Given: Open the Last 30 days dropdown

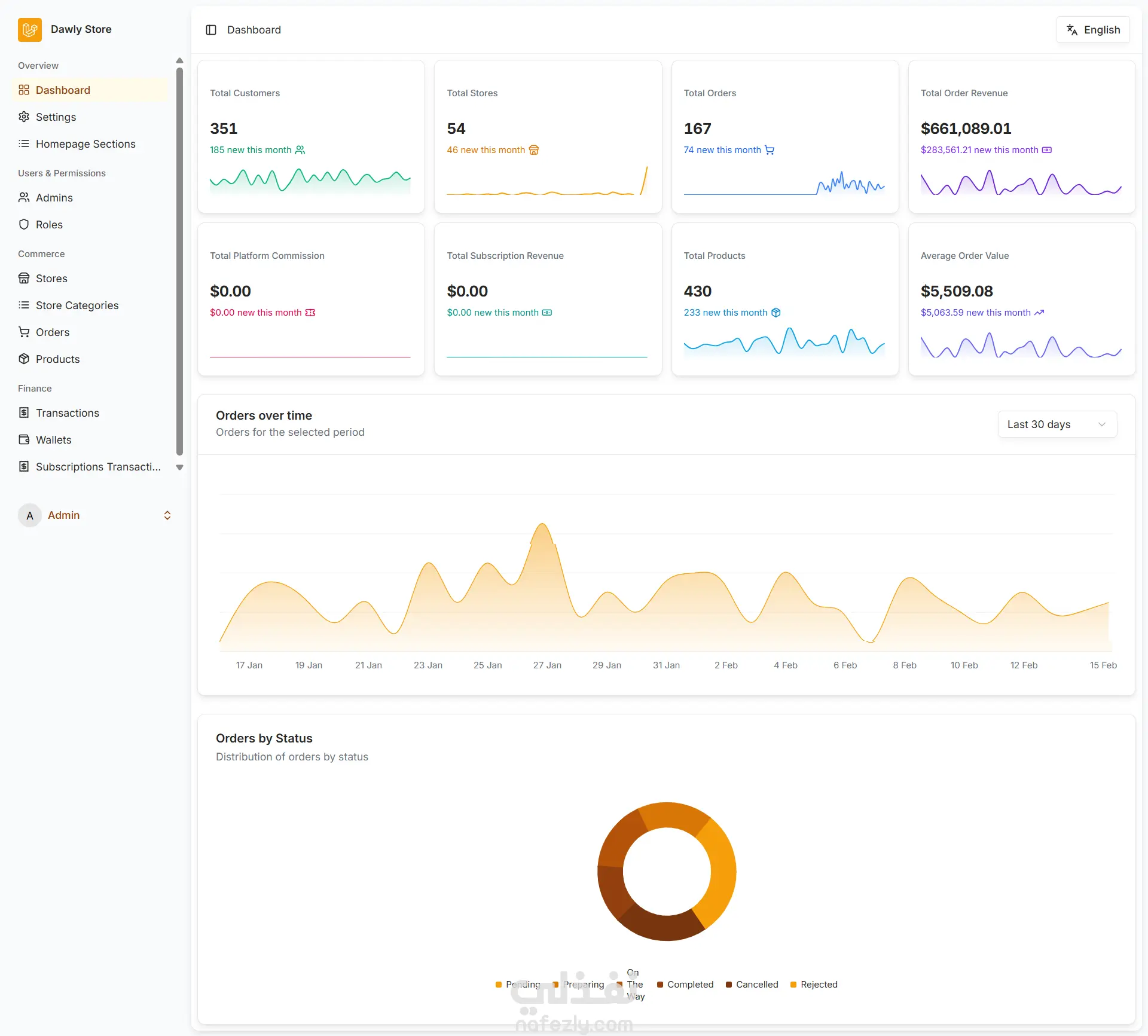Looking at the screenshot, I should point(1057,424).
